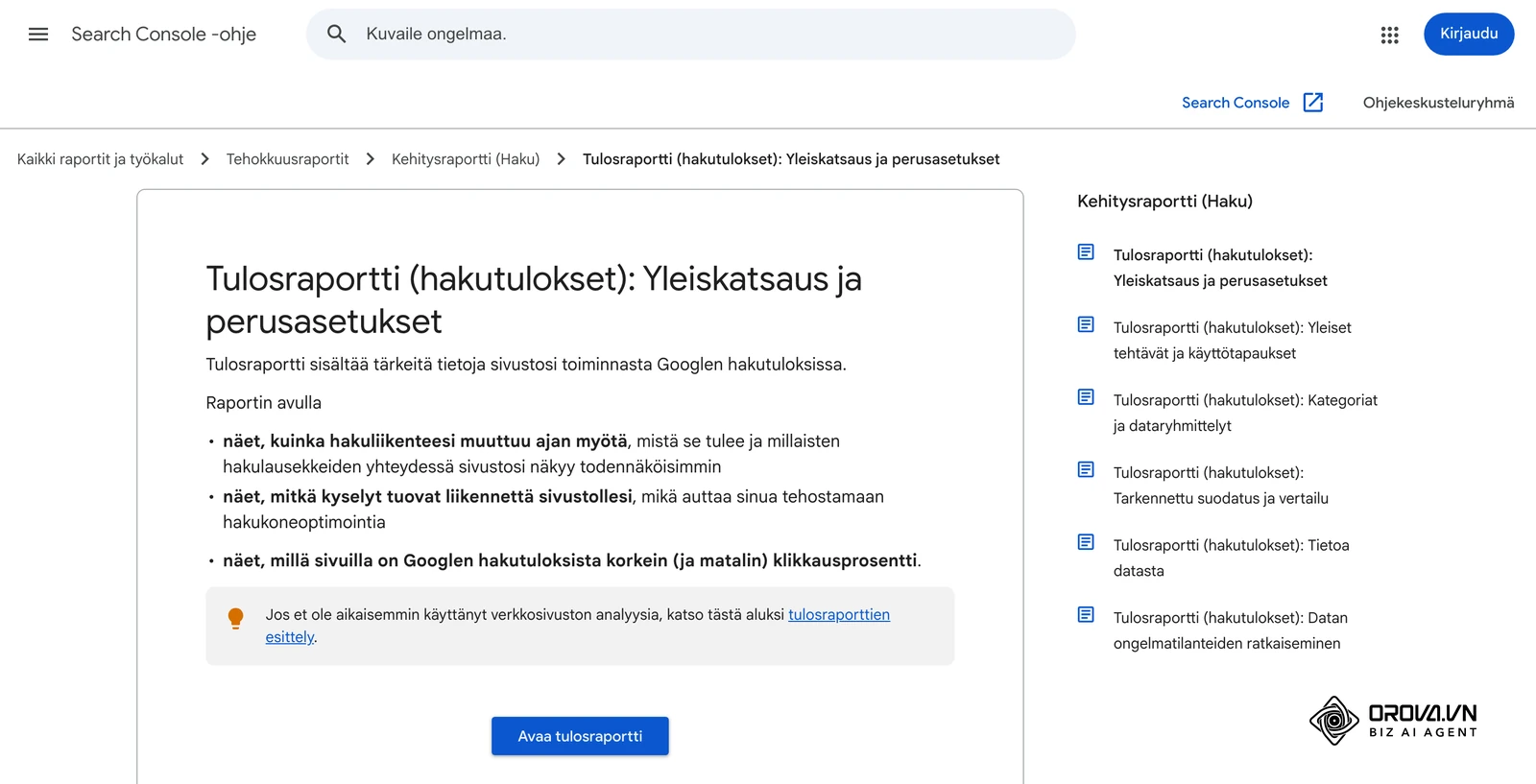Click the article heading 'Tulosraportti (hakutulokset): Yleiskatsaus ja perusasetukset'
The height and width of the screenshot is (784, 1536).
pyautogui.click(x=534, y=299)
